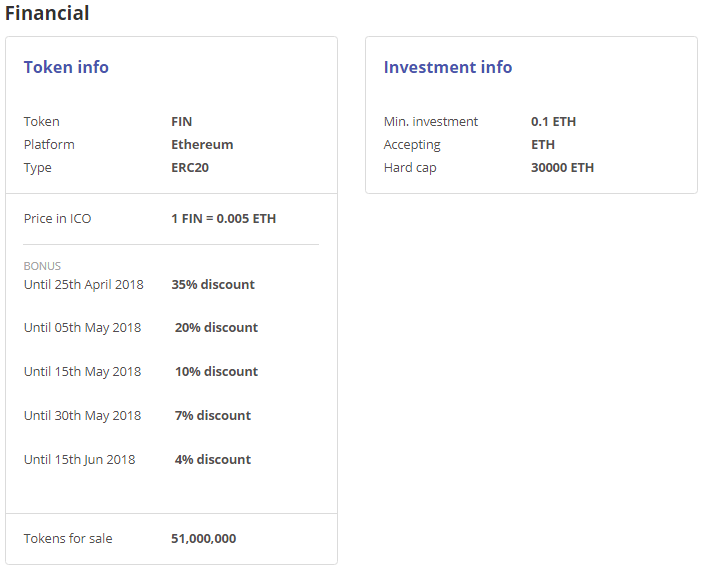Click the Ethereum platform value

click(202, 144)
